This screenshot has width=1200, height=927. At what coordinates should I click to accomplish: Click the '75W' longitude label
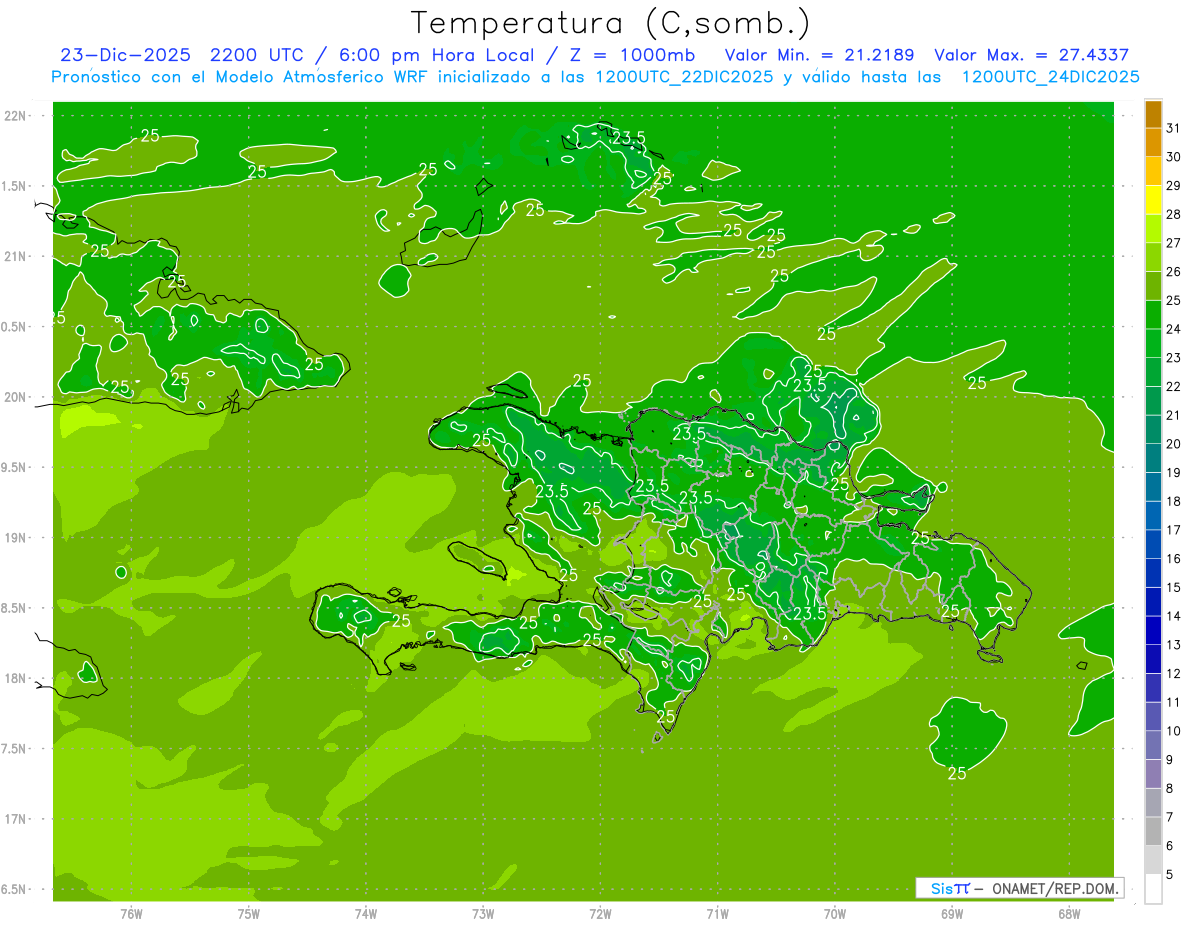click(x=249, y=914)
